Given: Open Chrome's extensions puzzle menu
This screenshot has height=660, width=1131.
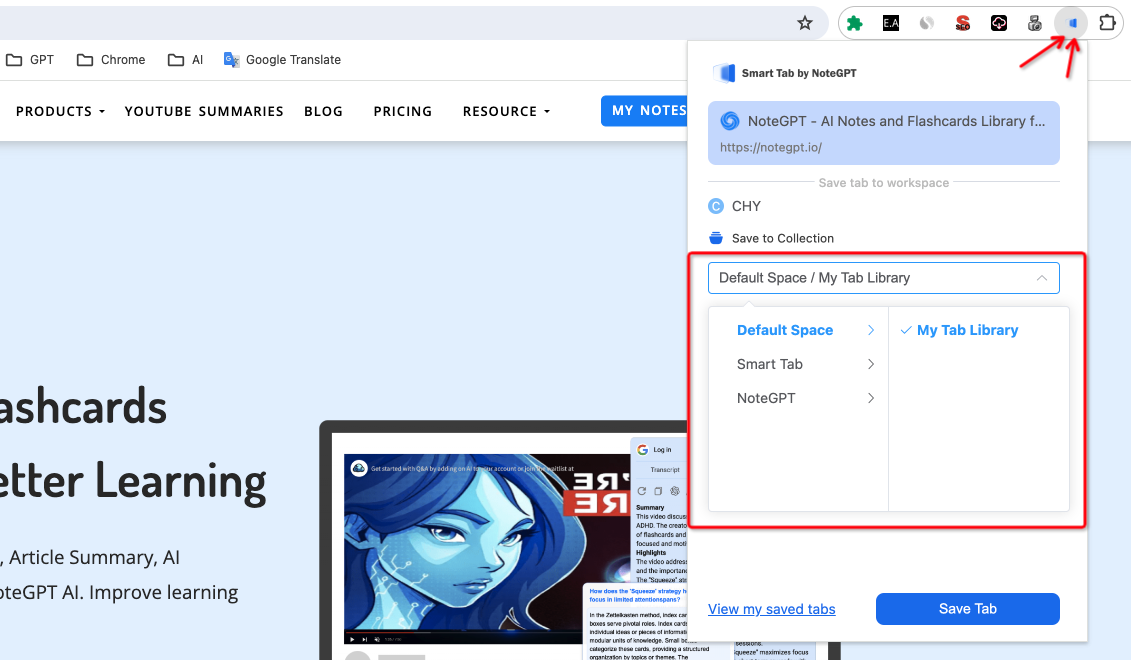Looking at the screenshot, I should click(1107, 23).
